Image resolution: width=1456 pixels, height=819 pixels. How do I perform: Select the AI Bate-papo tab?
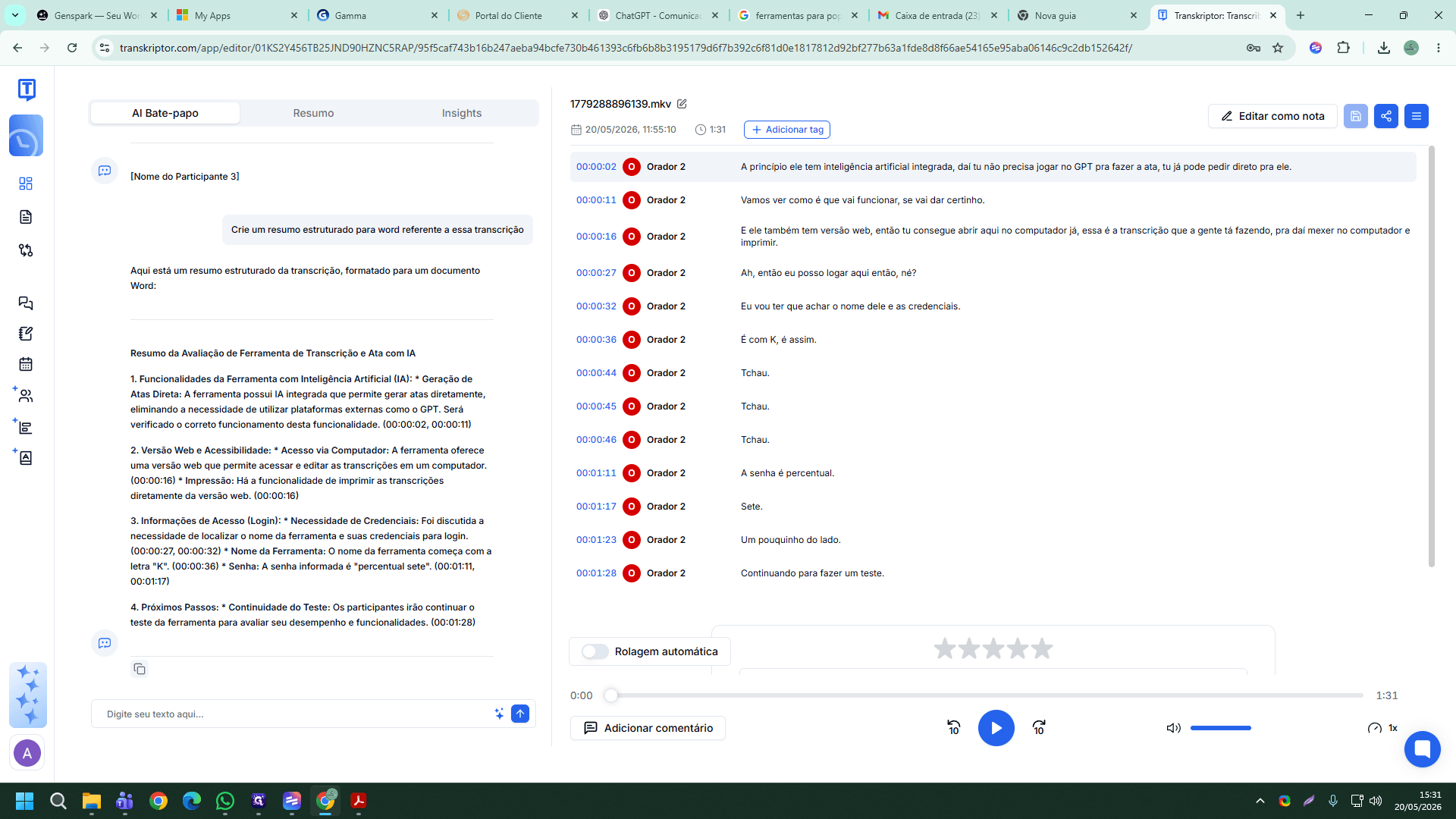[x=165, y=113]
